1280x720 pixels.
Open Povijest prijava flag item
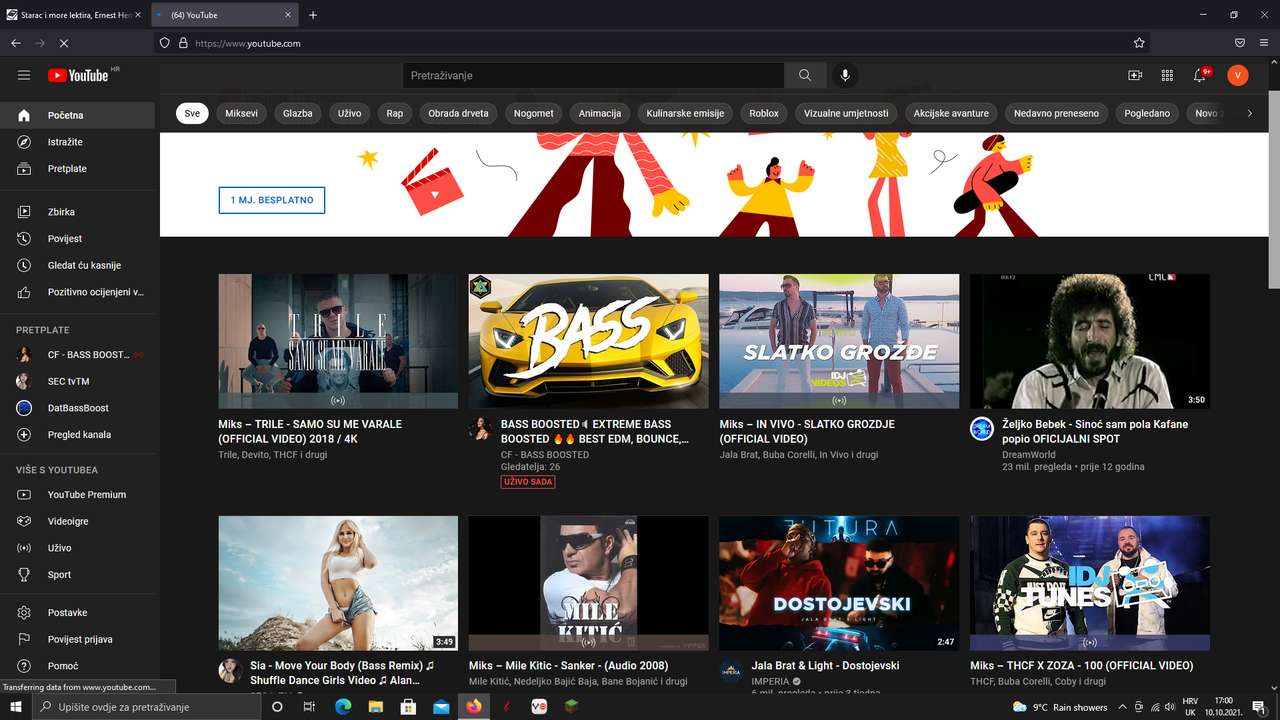[x=79, y=639]
